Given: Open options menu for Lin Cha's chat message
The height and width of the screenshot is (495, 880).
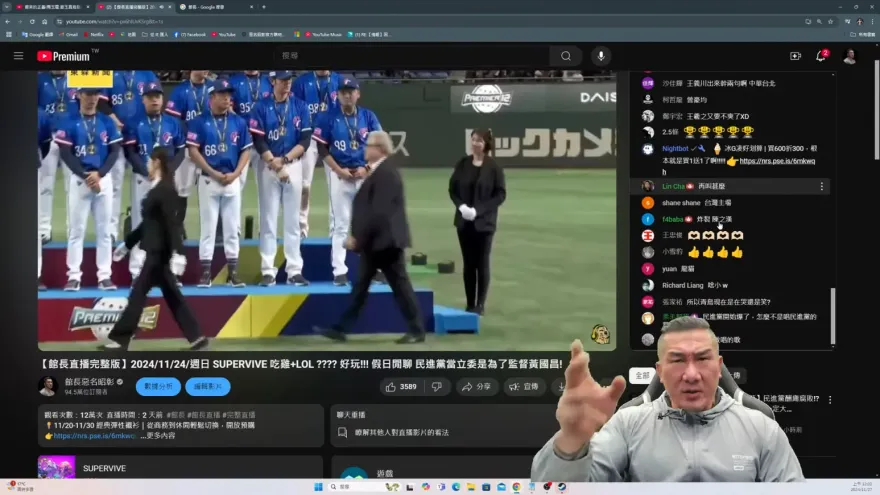Looking at the screenshot, I should [x=822, y=186].
